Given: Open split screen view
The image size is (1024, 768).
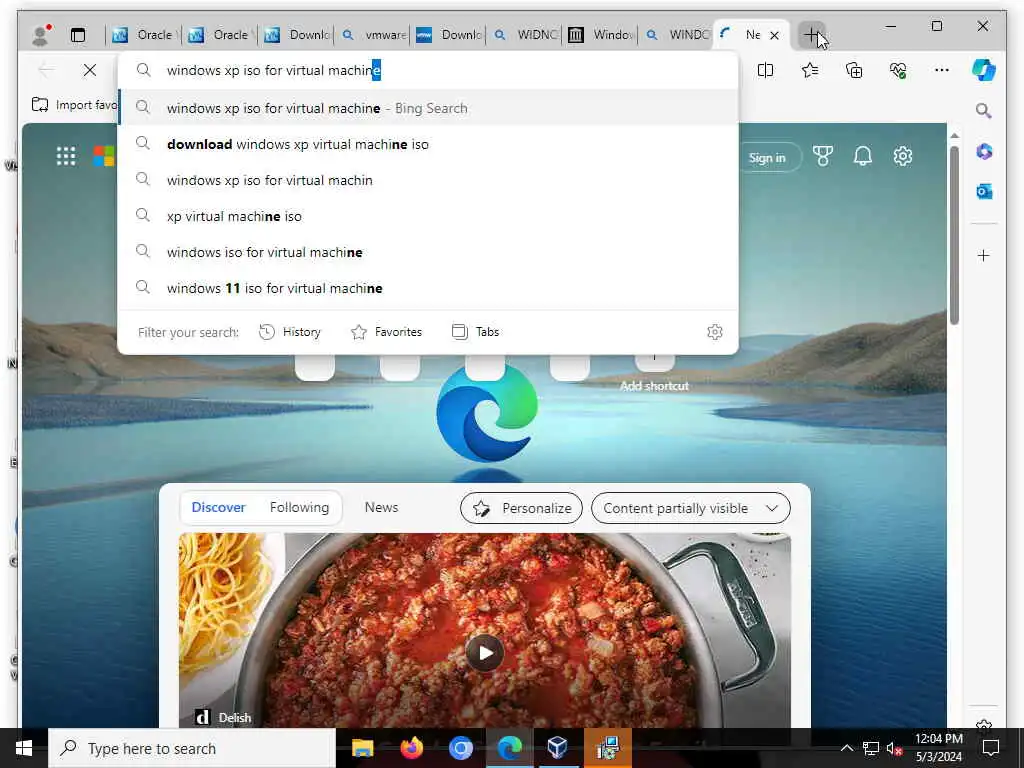Looking at the screenshot, I should [765, 70].
